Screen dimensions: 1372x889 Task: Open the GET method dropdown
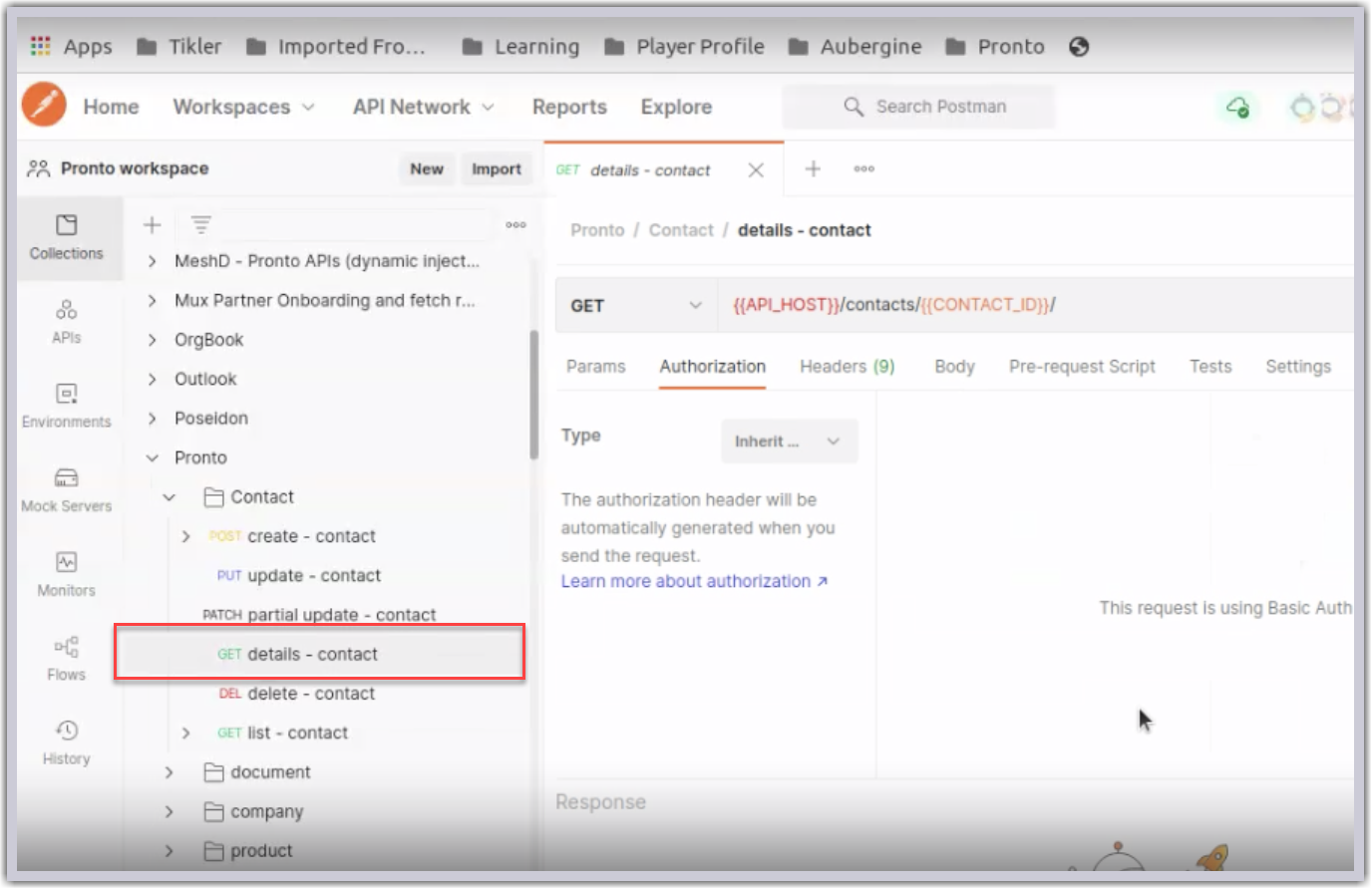[635, 306]
